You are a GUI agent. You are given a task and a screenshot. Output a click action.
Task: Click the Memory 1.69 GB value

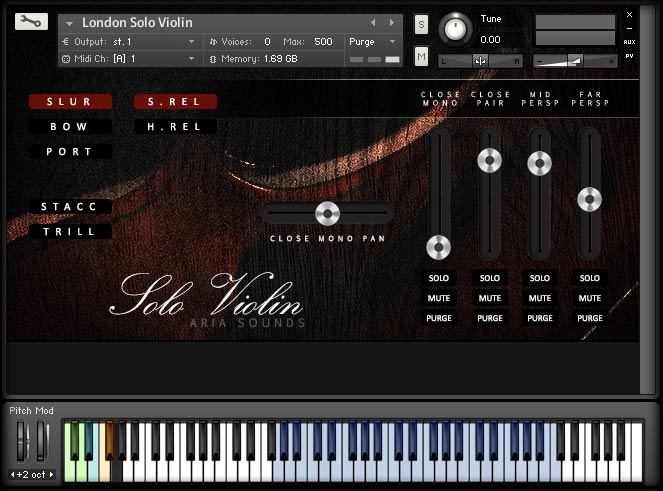pos(281,59)
